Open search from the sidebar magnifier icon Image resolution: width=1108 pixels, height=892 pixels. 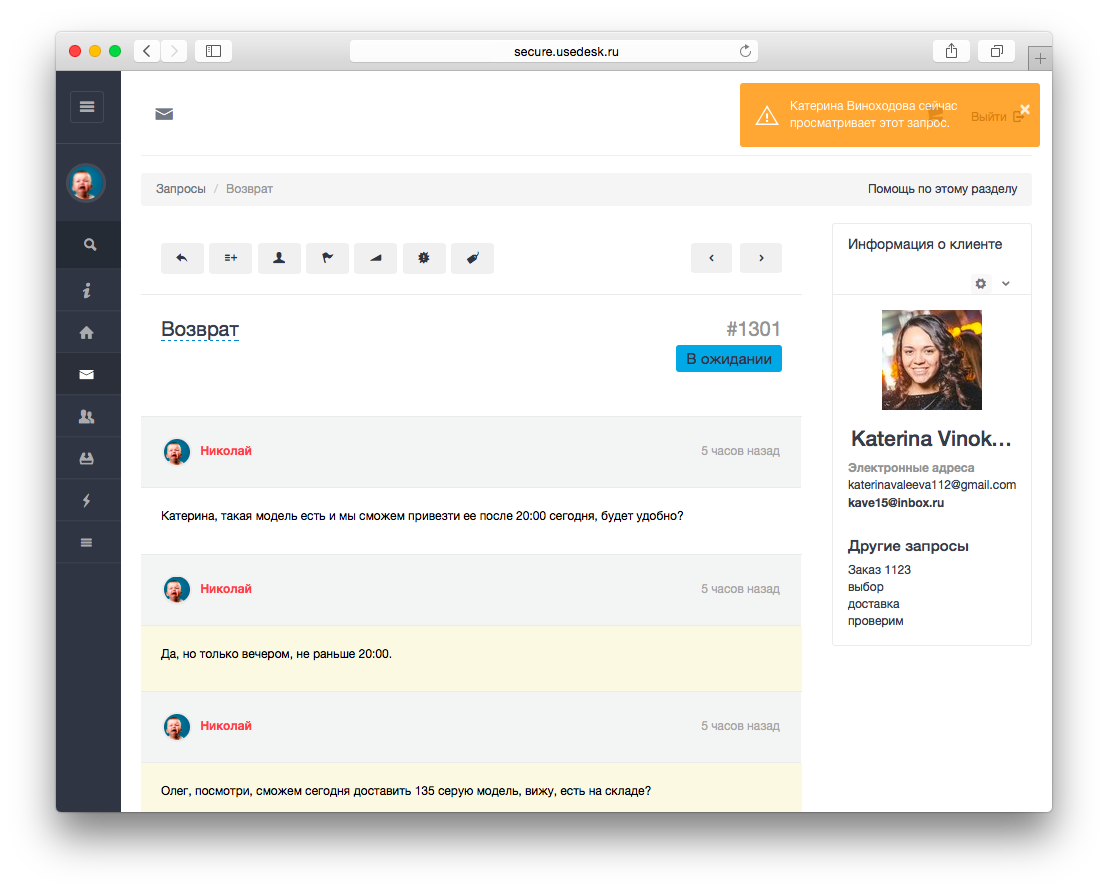tap(90, 245)
